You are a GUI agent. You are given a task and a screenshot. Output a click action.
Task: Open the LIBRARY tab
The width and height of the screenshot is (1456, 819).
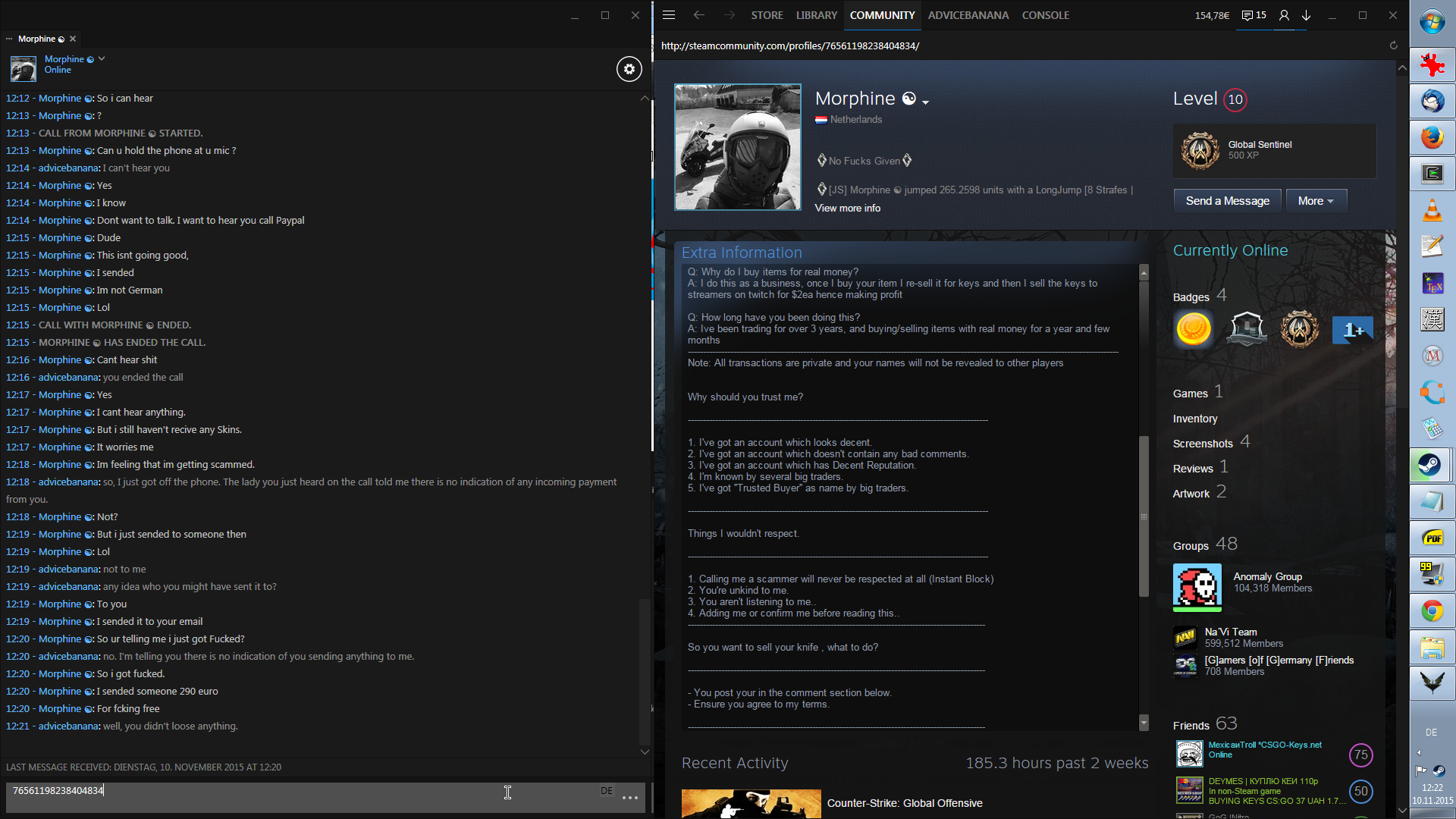[816, 15]
